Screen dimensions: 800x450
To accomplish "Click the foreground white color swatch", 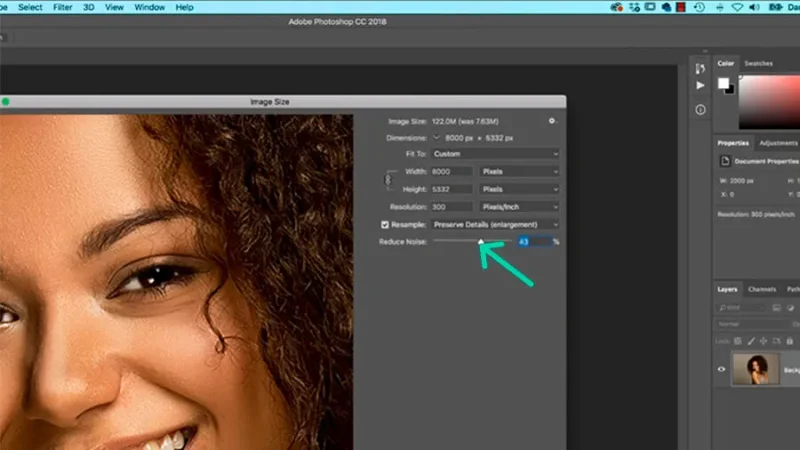I will (x=723, y=83).
